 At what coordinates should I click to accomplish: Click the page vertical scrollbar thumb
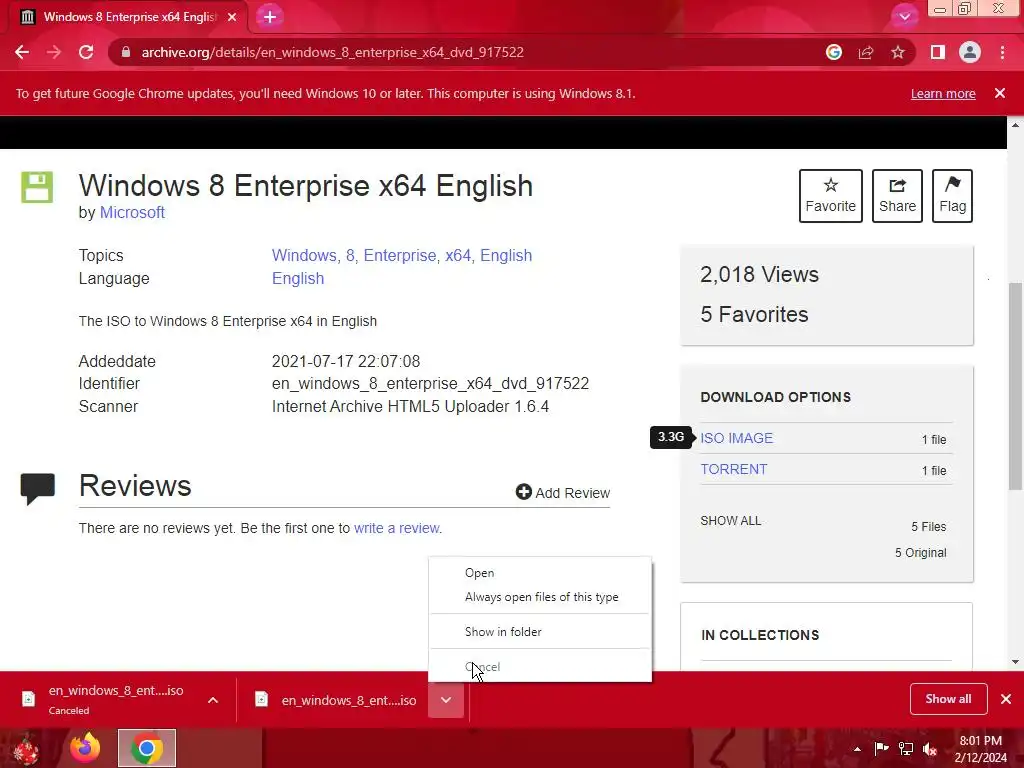click(x=1015, y=386)
